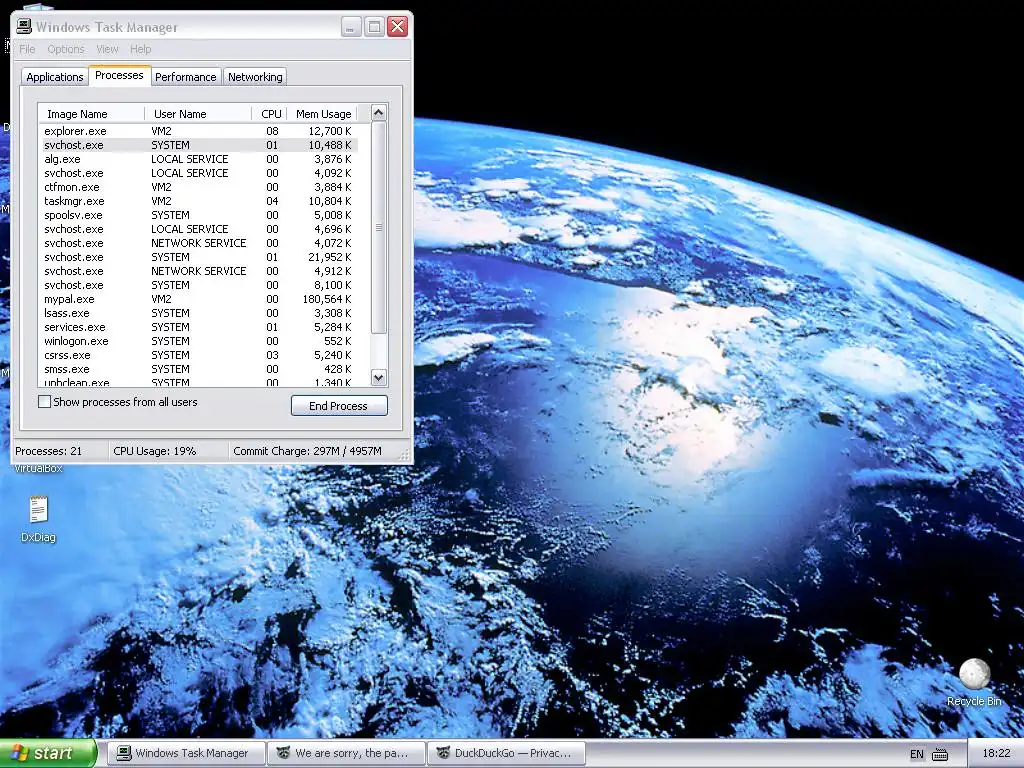This screenshot has height=768, width=1024.
Task: Open the Recycle Bin desktop icon
Action: (974, 675)
